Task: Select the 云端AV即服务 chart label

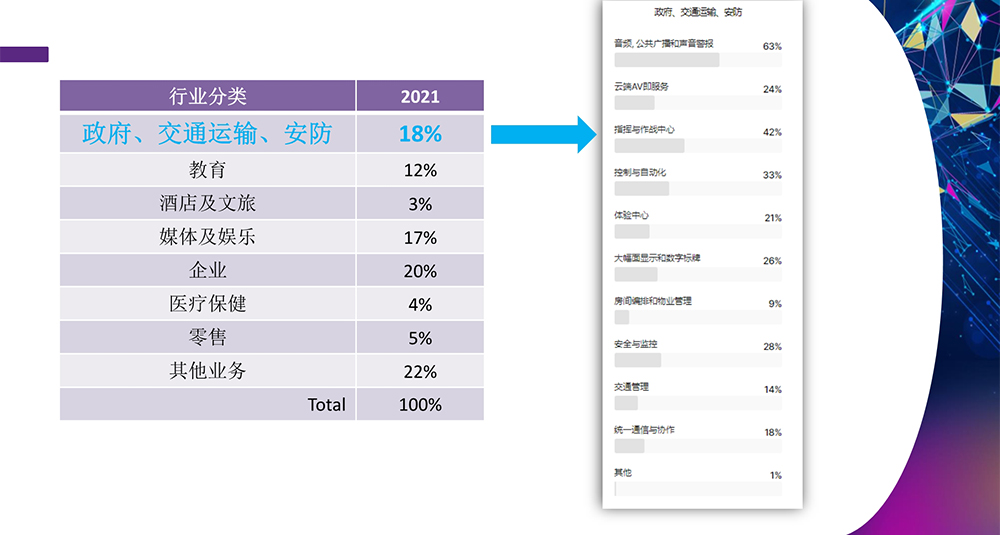Action: [641, 87]
